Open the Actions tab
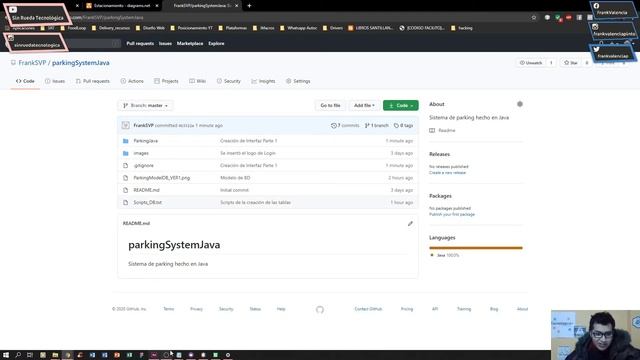 (x=132, y=81)
